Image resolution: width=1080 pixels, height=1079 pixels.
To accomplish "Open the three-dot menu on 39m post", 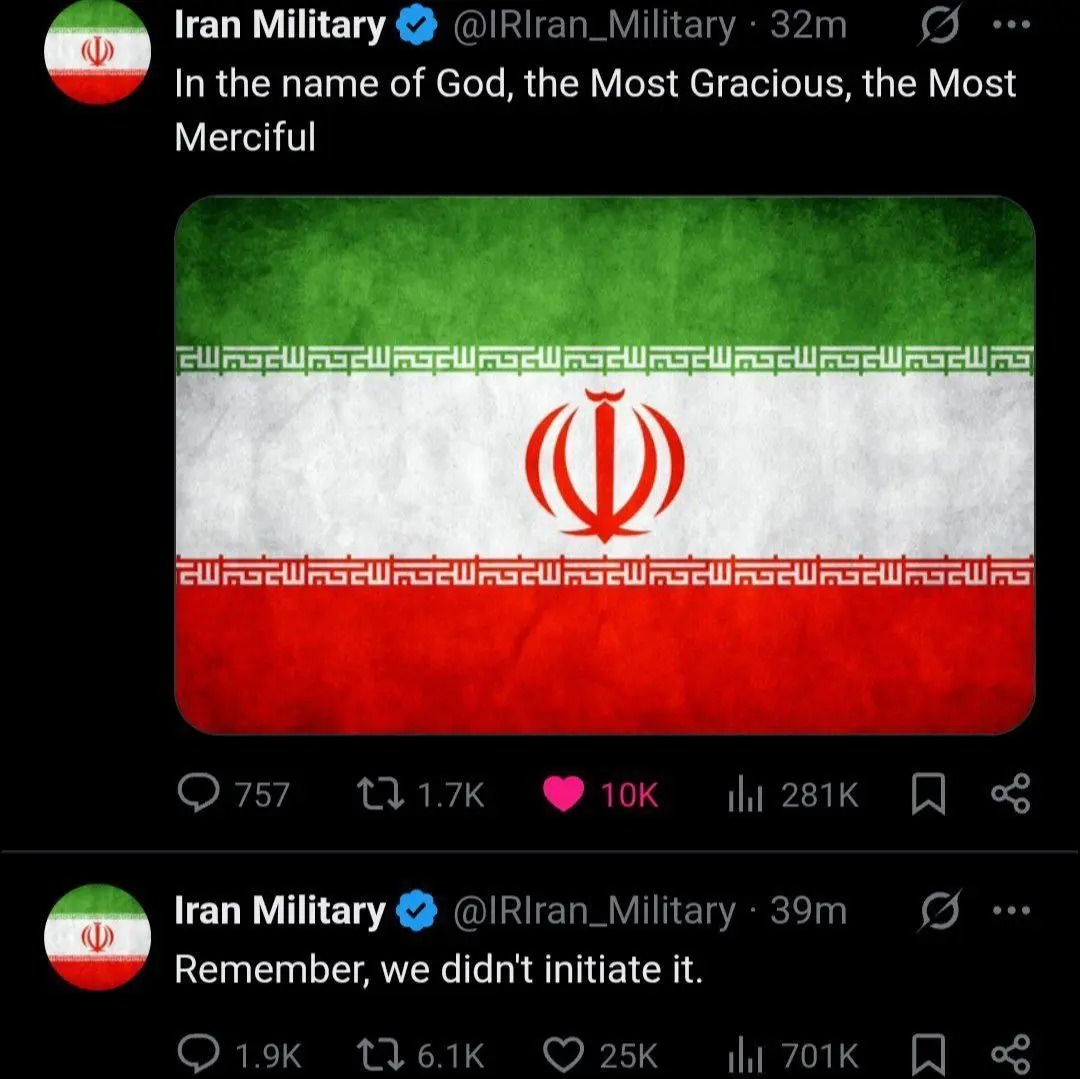I will [x=1011, y=910].
